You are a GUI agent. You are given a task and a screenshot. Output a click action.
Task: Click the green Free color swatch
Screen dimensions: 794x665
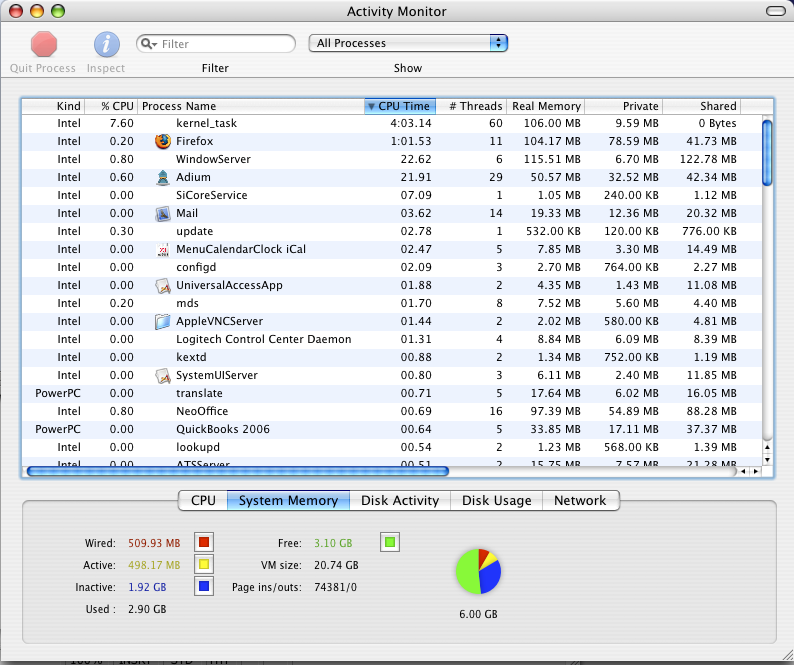(389, 542)
